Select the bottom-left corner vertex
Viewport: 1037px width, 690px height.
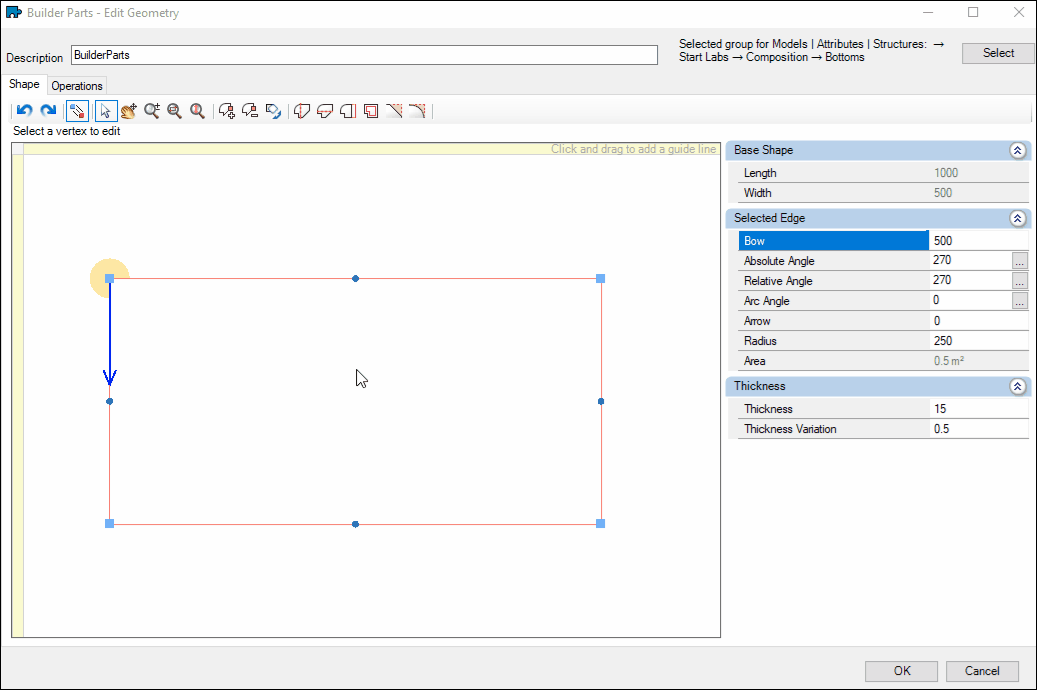(x=110, y=523)
